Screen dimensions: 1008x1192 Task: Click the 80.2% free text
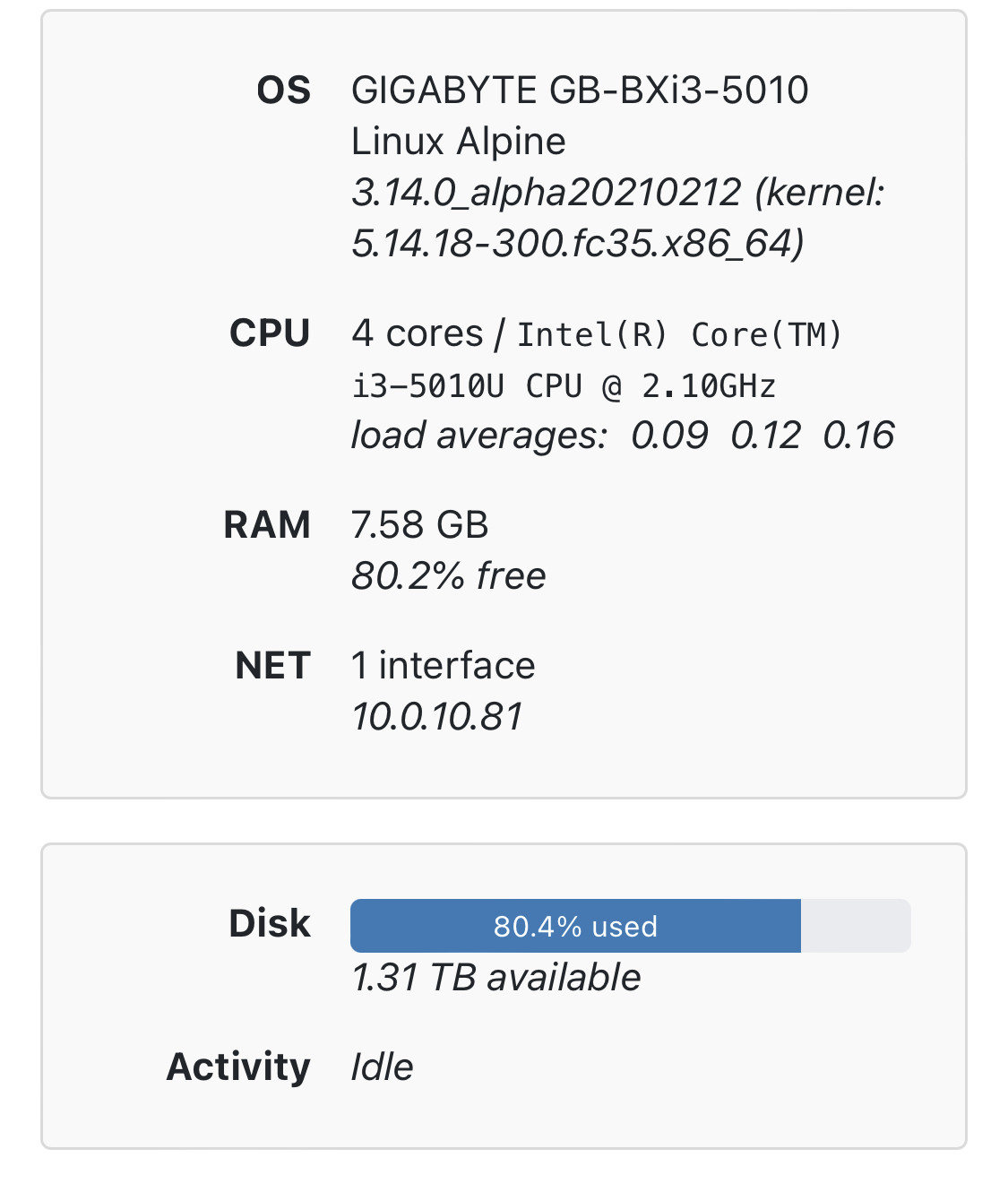pos(448,576)
